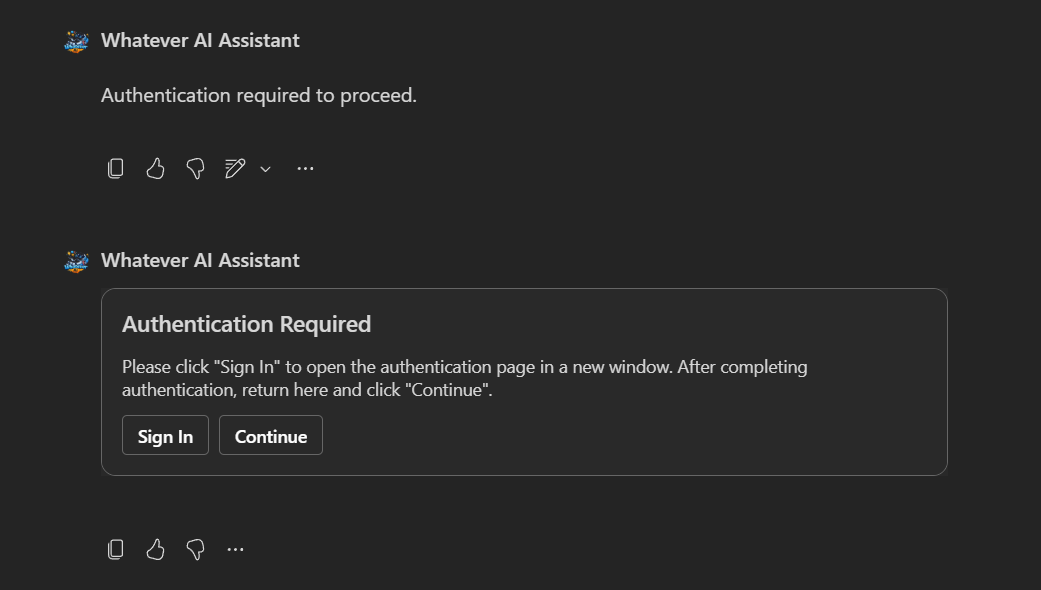Click the "Authentication Required" card heading
The image size is (1041, 590).
246,324
